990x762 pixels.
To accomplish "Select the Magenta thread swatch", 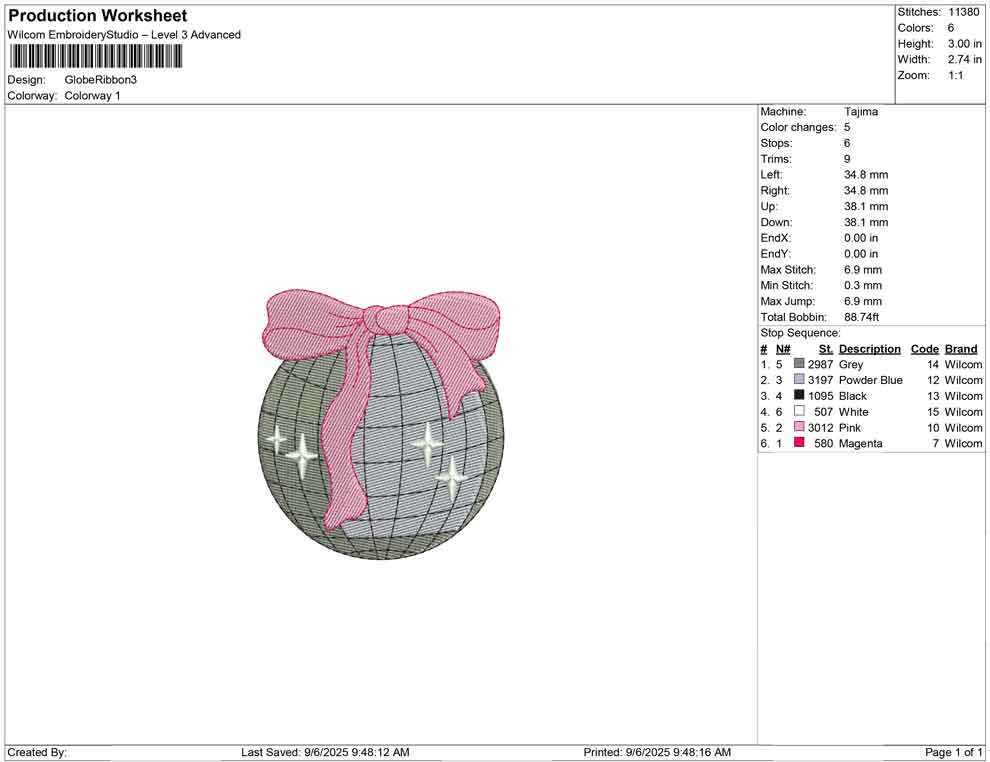I will 799,443.
